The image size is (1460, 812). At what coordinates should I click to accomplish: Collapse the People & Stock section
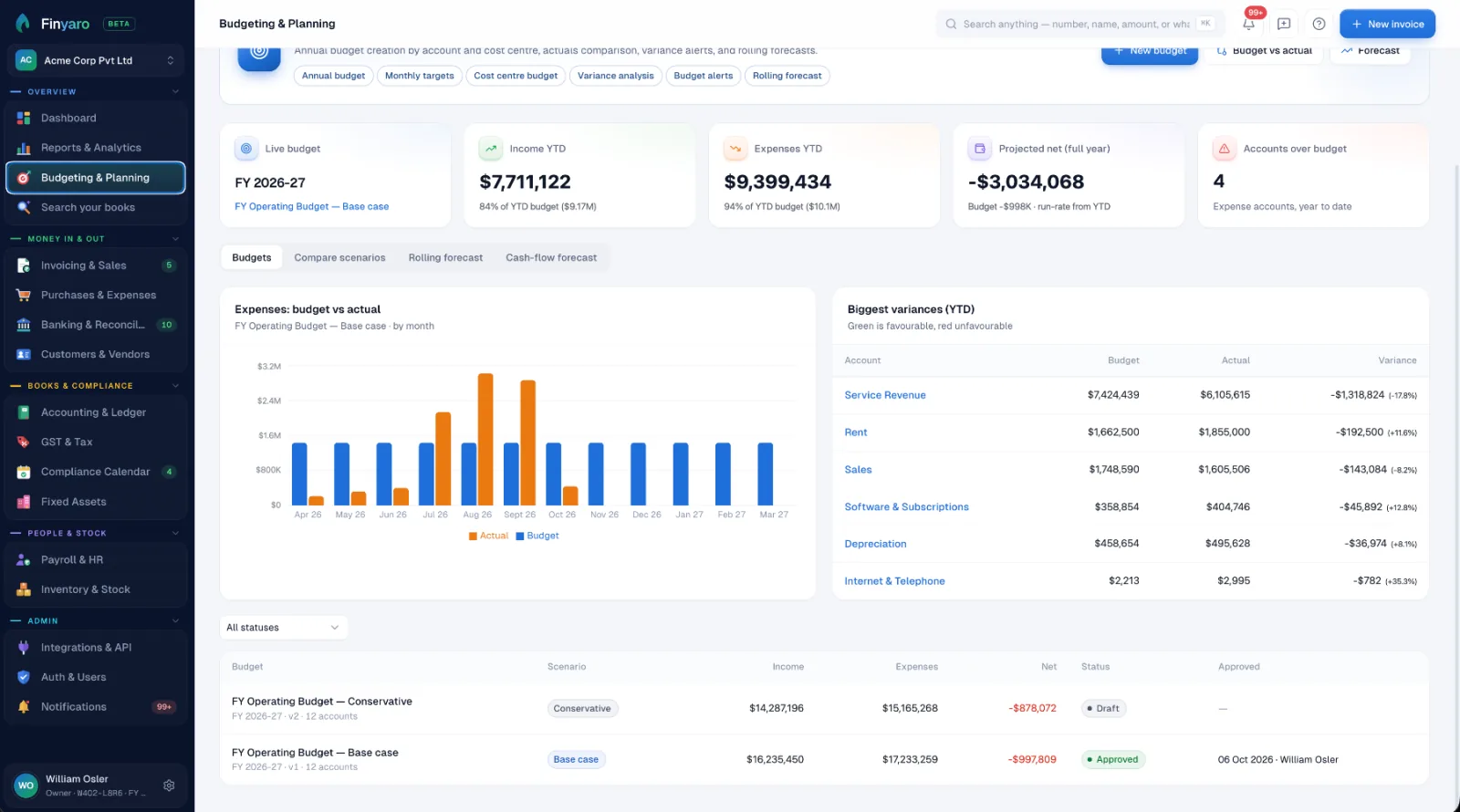tap(175, 533)
